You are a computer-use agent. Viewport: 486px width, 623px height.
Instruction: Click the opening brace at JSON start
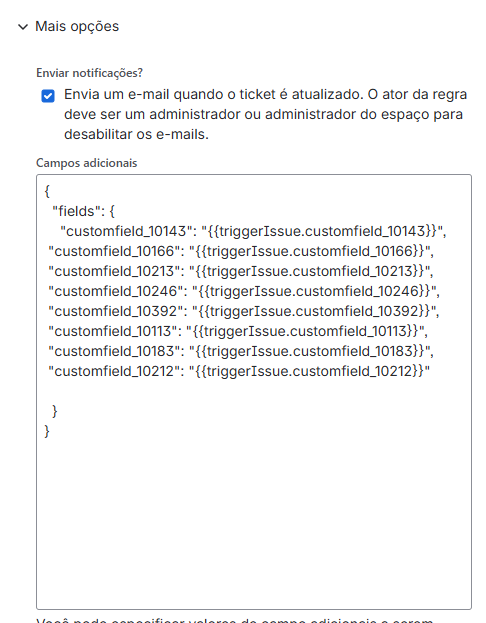[47, 192]
